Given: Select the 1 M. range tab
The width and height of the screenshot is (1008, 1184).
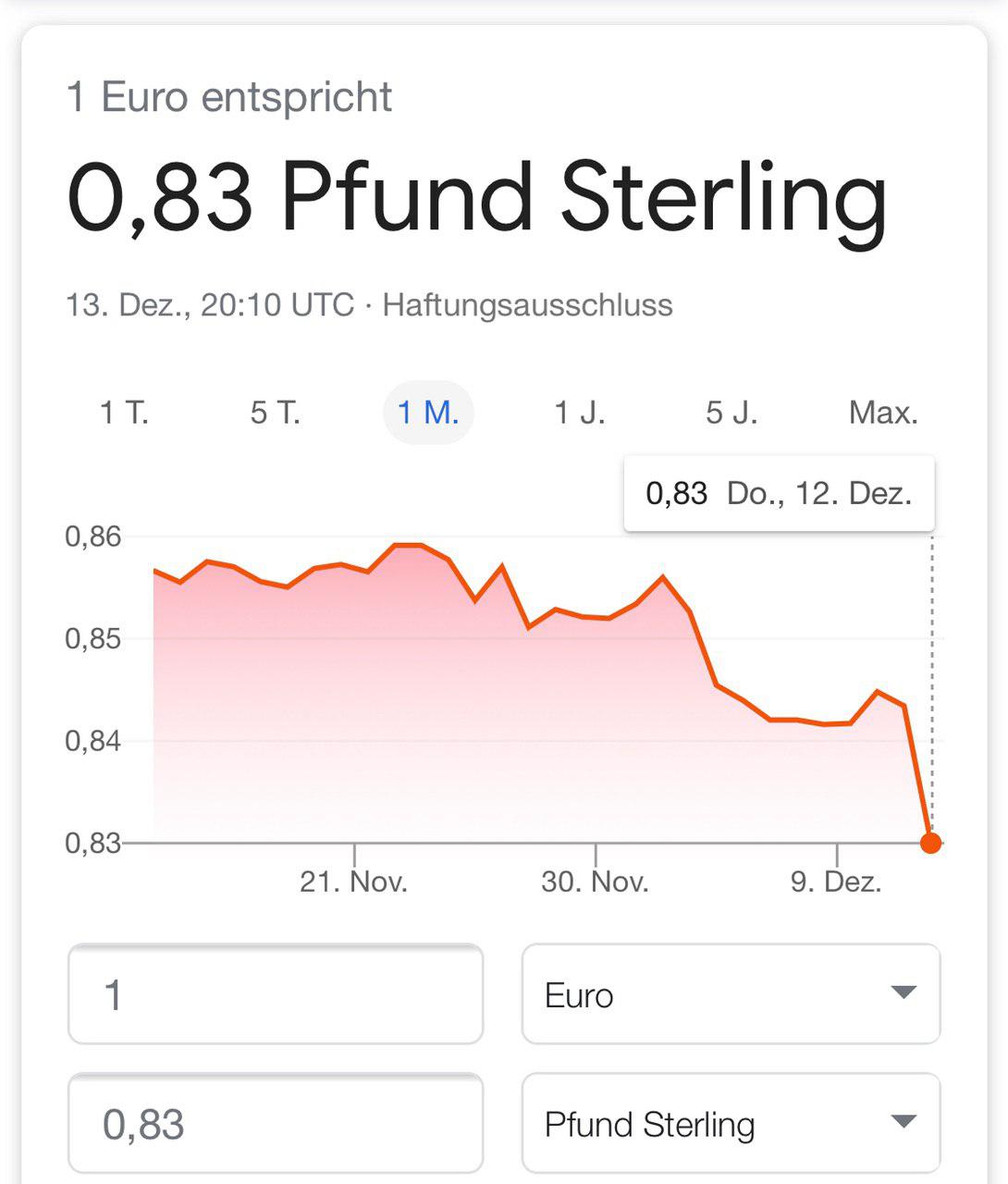Looking at the screenshot, I should coord(428,413).
